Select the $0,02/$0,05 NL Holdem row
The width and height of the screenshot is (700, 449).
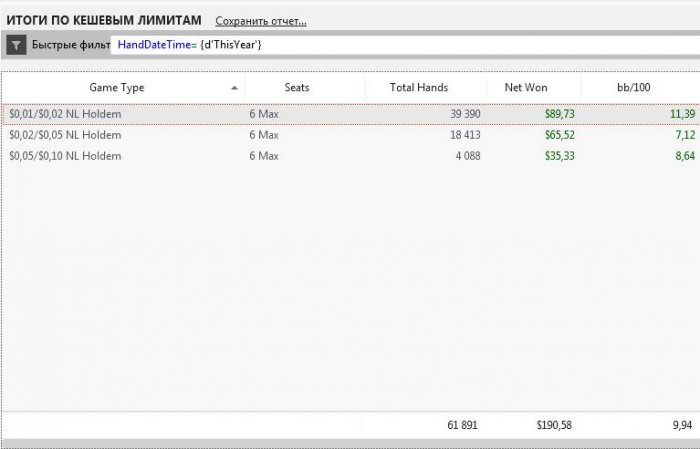(x=350, y=135)
